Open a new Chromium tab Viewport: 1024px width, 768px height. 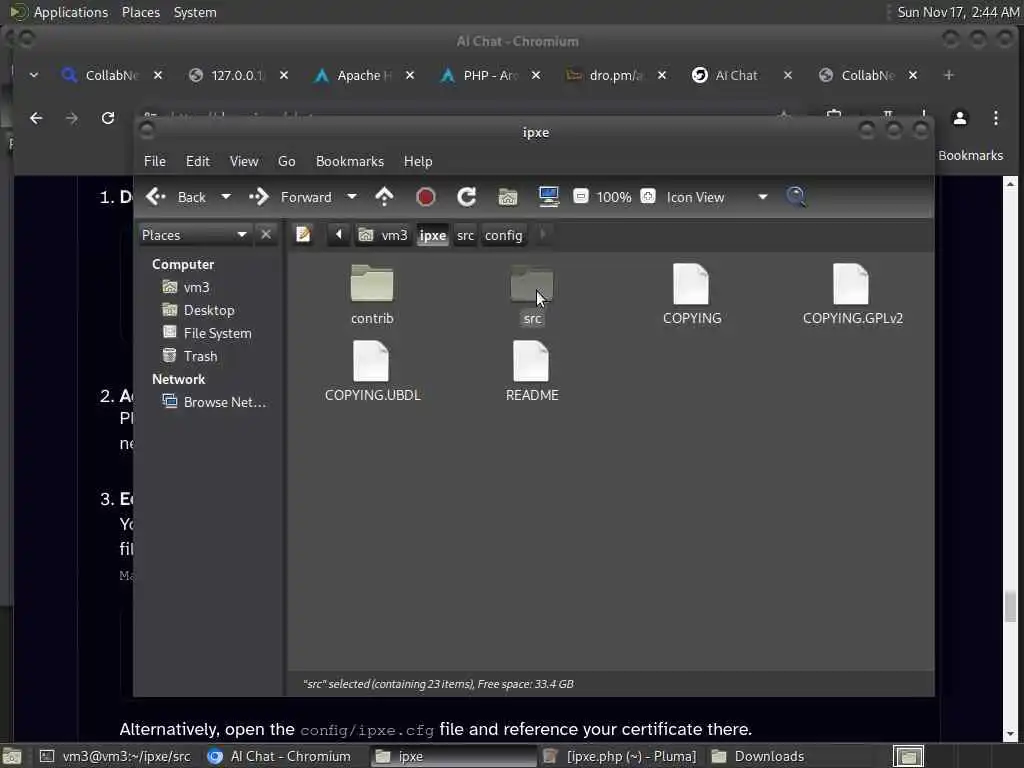click(x=948, y=75)
